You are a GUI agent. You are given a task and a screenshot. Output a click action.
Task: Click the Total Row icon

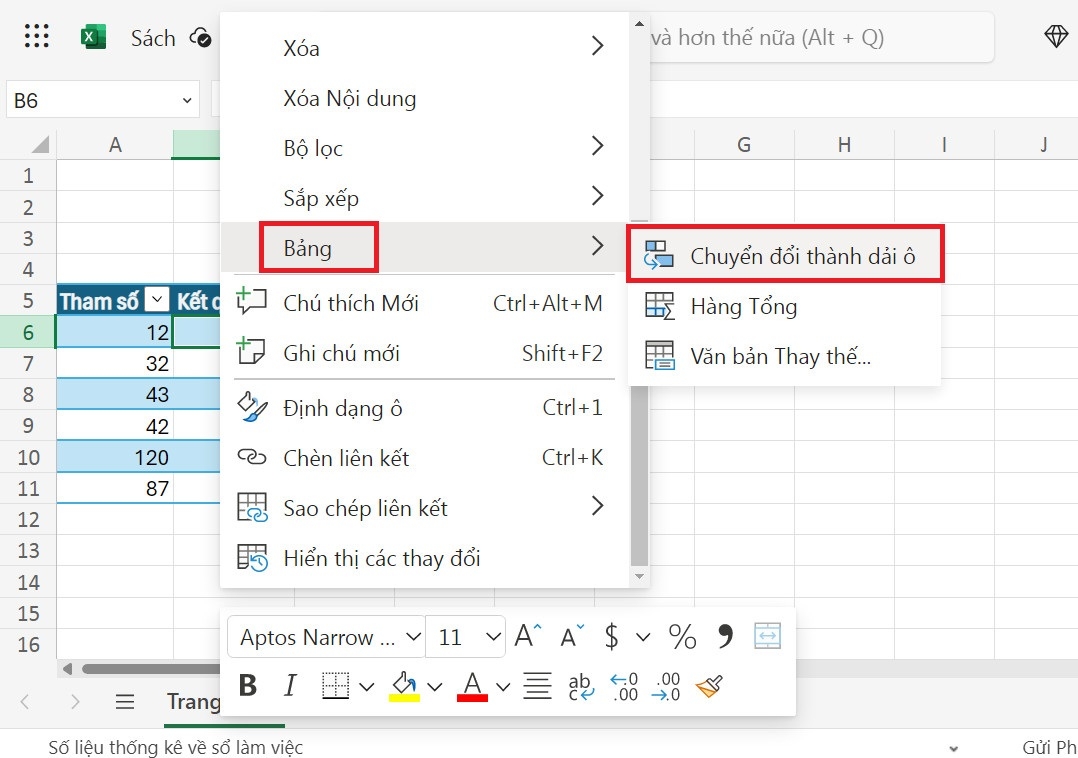(659, 305)
